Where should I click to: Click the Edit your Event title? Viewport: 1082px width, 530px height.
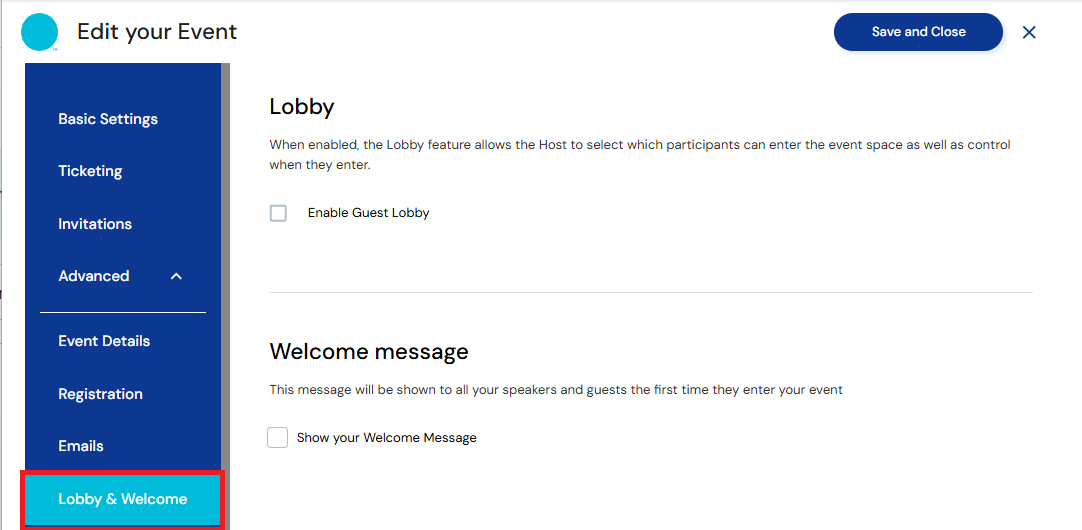[157, 32]
